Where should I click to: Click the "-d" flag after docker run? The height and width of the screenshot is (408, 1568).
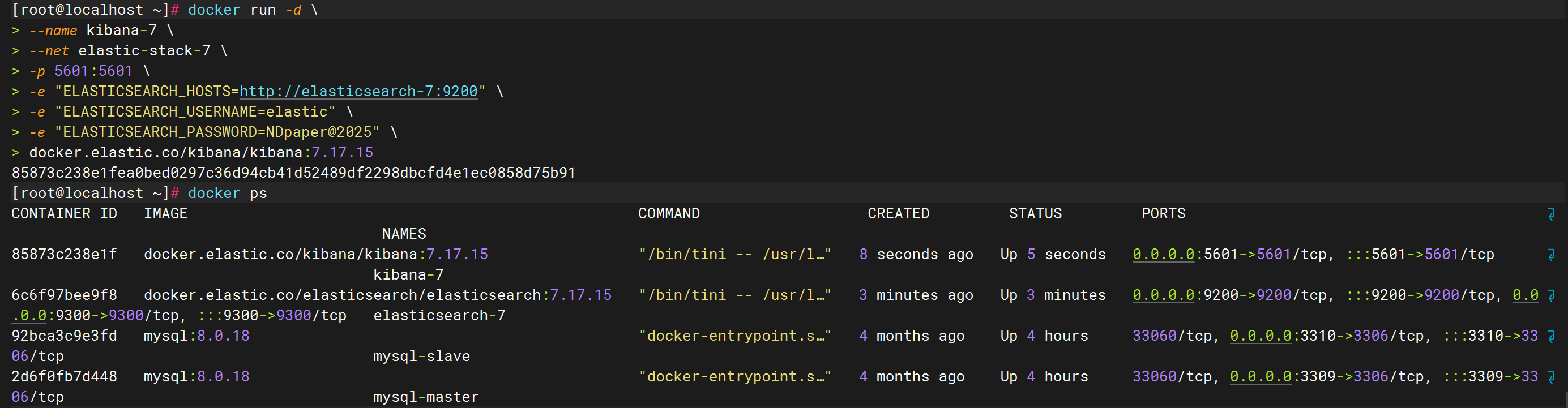(293, 10)
